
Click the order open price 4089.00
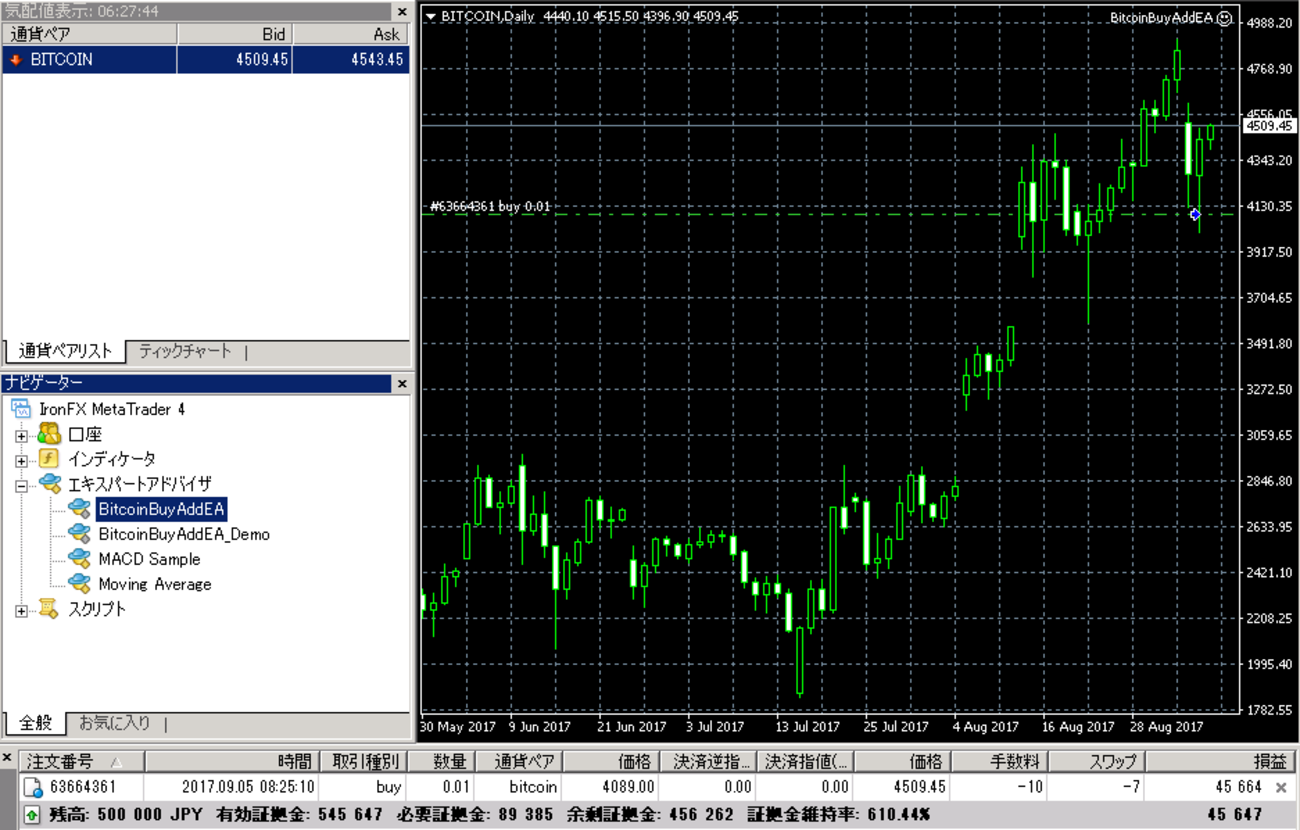tap(628, 787)
